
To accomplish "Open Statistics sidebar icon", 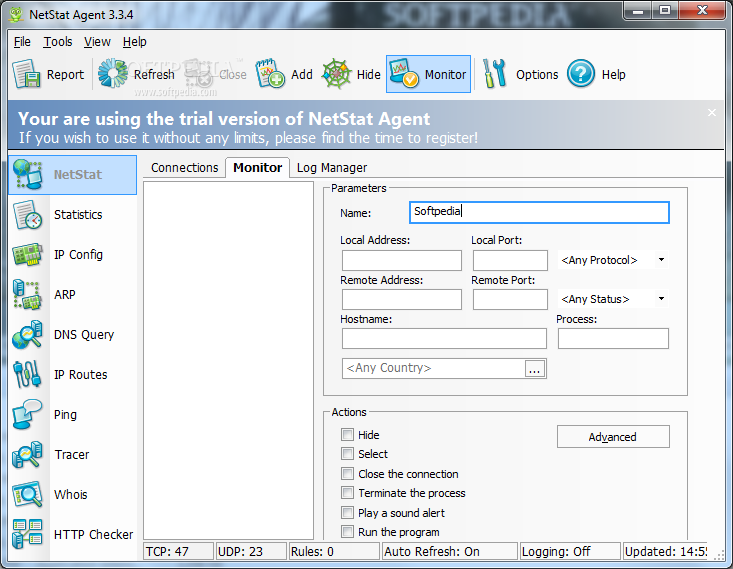I will pyautogui.click(x=28, y=215).
